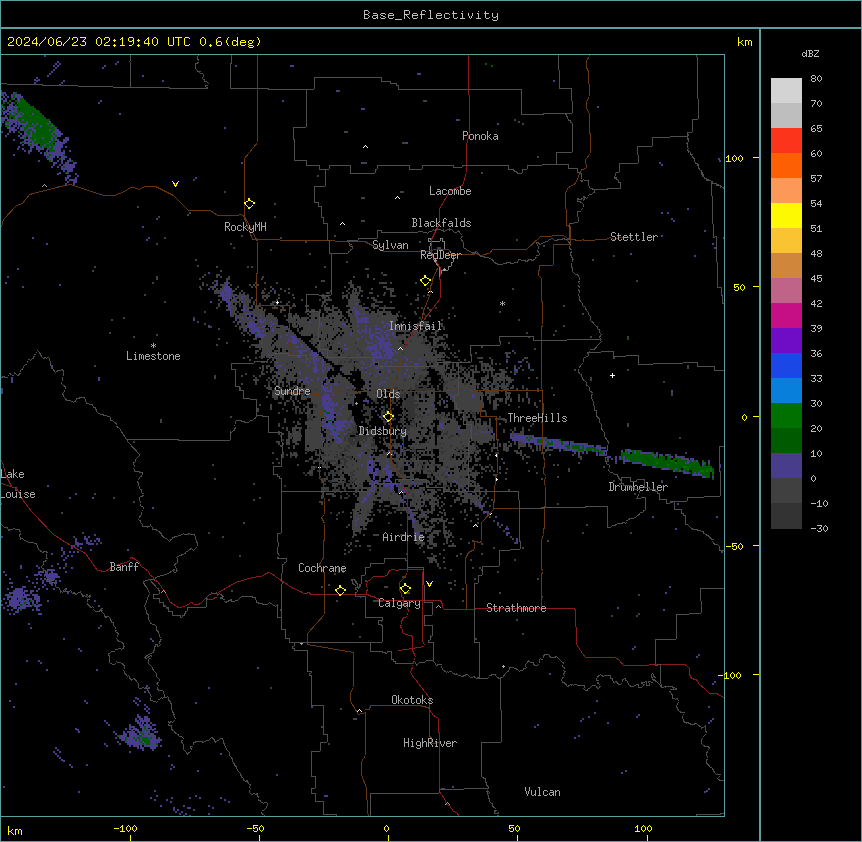Click the ThreeHills label
Image resolution: width=862 pixels, height=842 pixels.
point(537,418)
